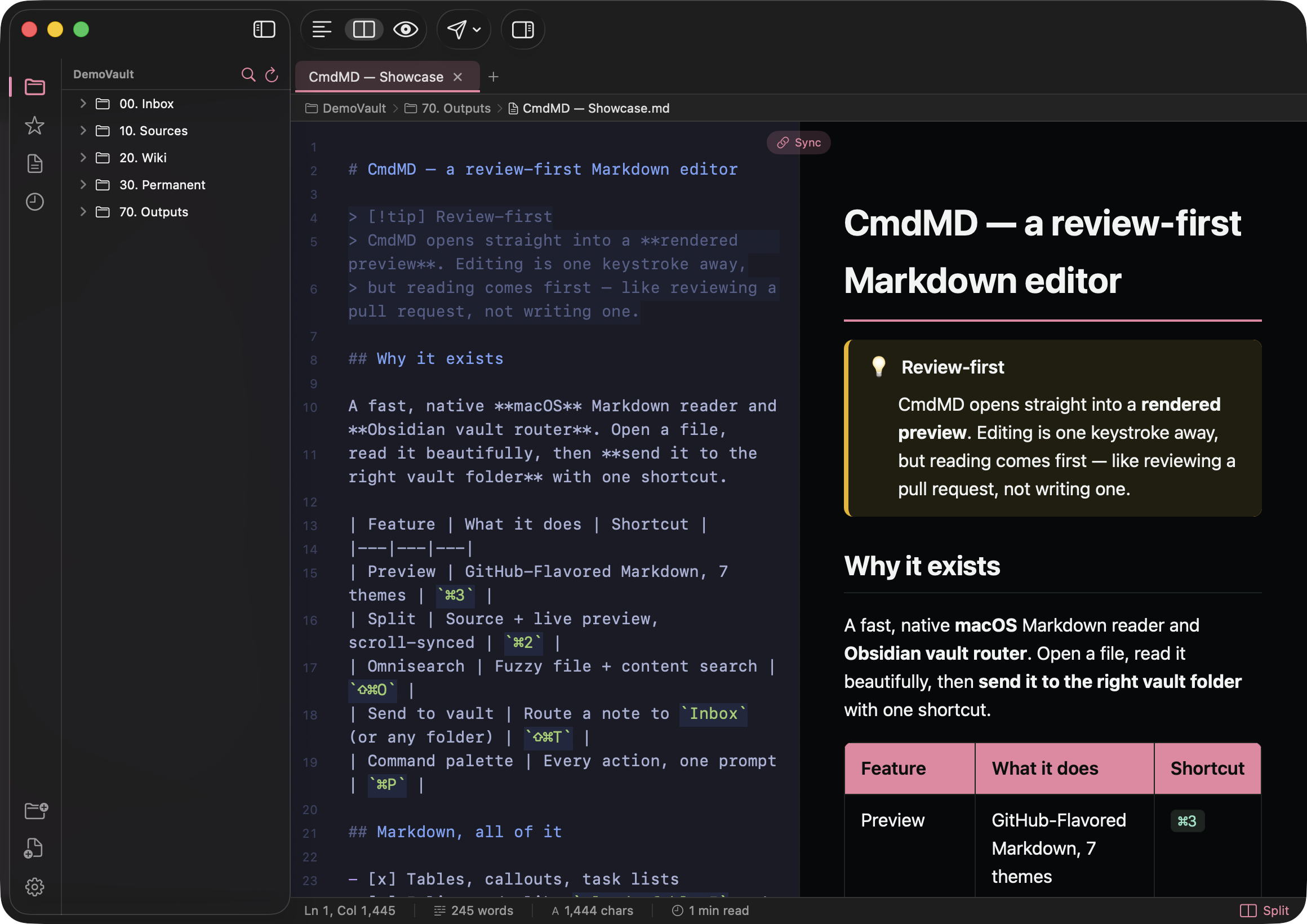Click the 245 words status entry
The height and width of the screenshot is (924, 1307).
pos(474,910)
